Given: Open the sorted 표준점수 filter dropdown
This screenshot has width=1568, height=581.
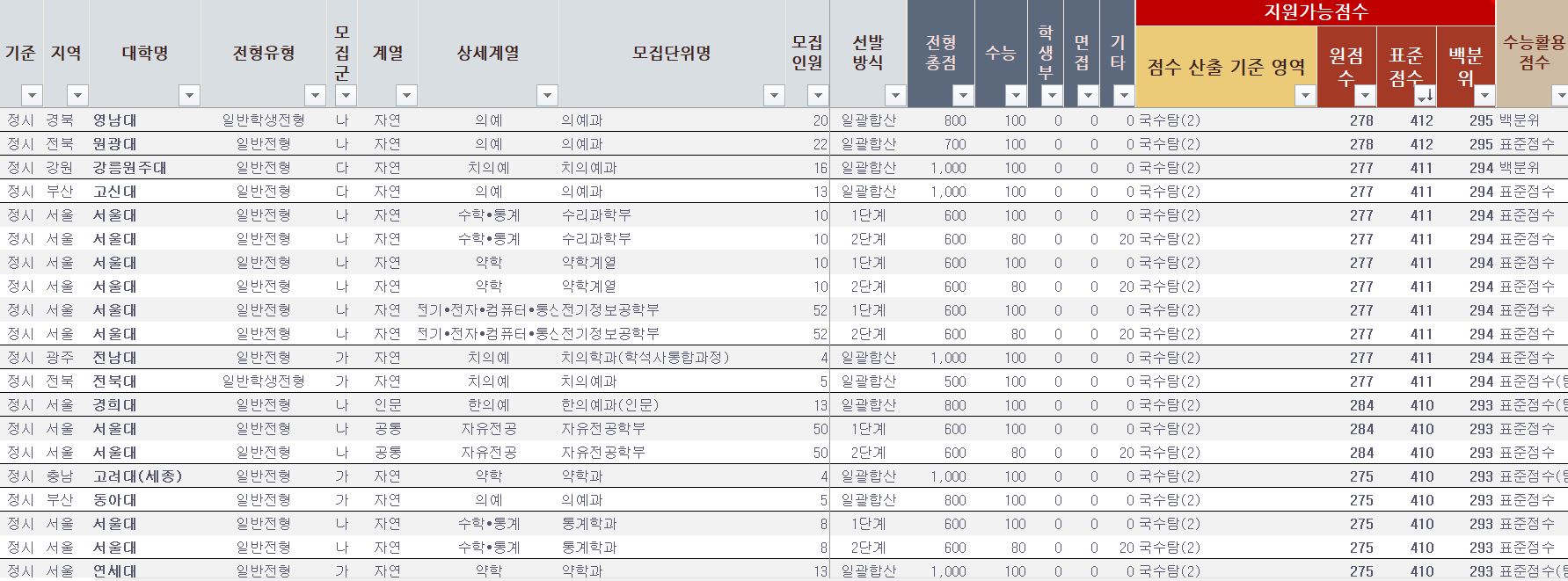Looking at the screenshot, I should pos(1425,95).
